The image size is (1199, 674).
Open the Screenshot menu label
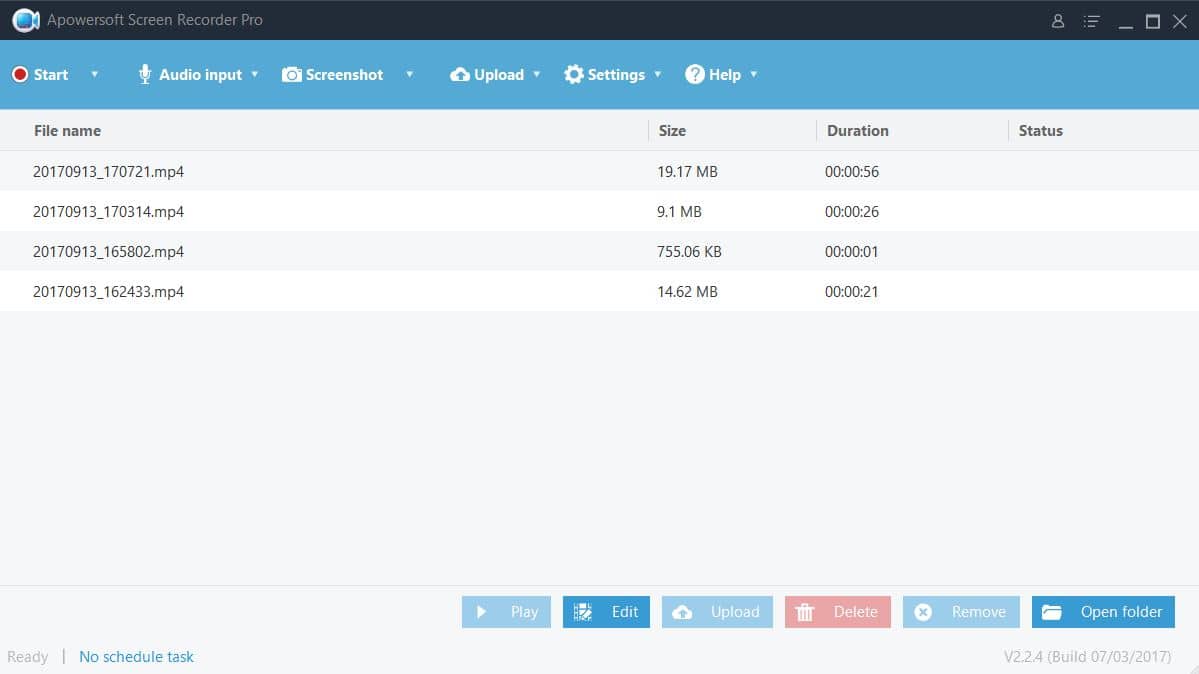pyautogui.click(x=344, y=74)
